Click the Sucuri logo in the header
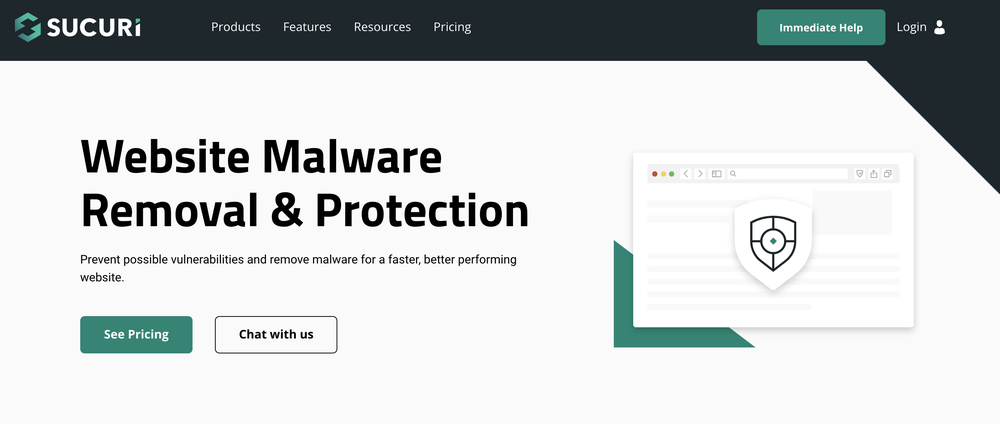 pyautogui.click(x=77, y=27)
